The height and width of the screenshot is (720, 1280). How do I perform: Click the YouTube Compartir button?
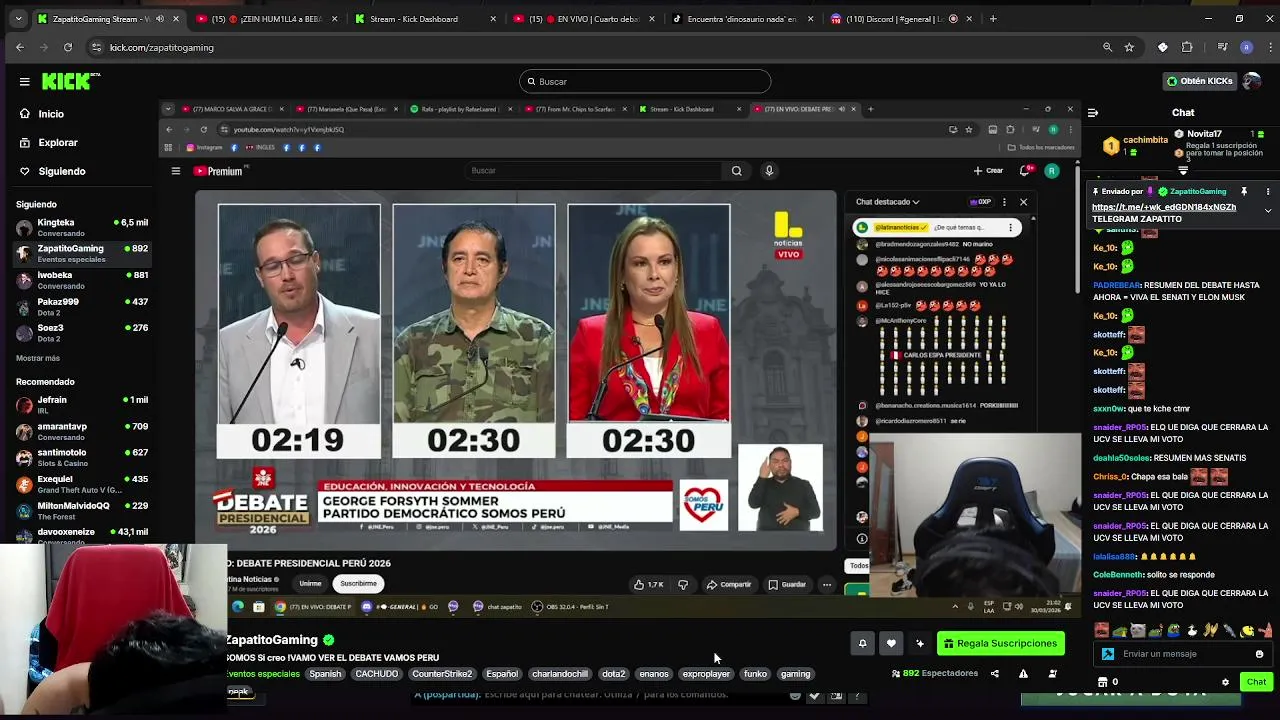pos(728,584)
